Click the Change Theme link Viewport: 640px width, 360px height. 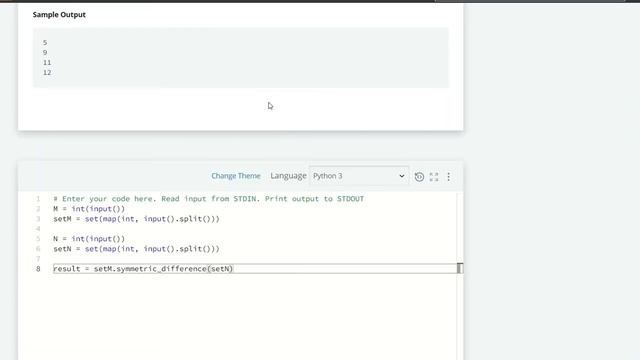click(236, 176)
